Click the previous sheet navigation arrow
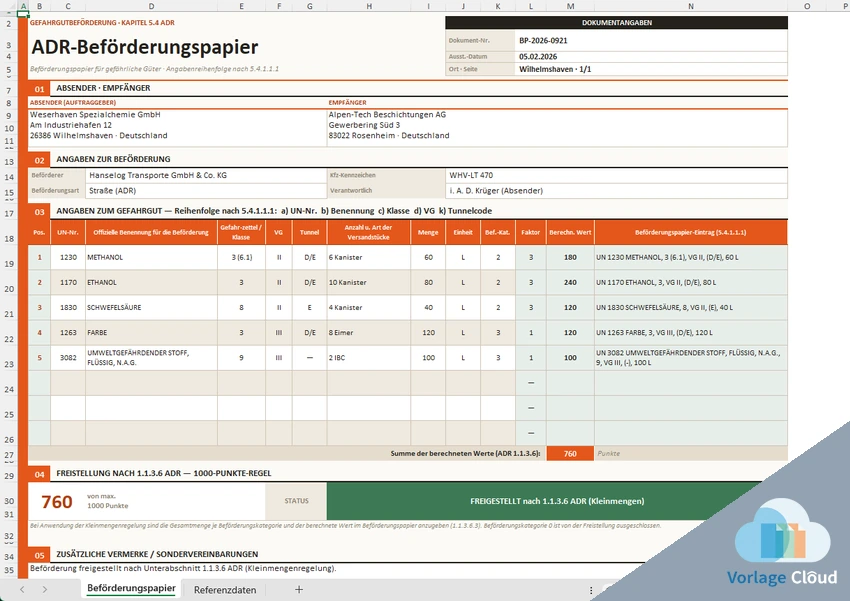 pos(22,589)
